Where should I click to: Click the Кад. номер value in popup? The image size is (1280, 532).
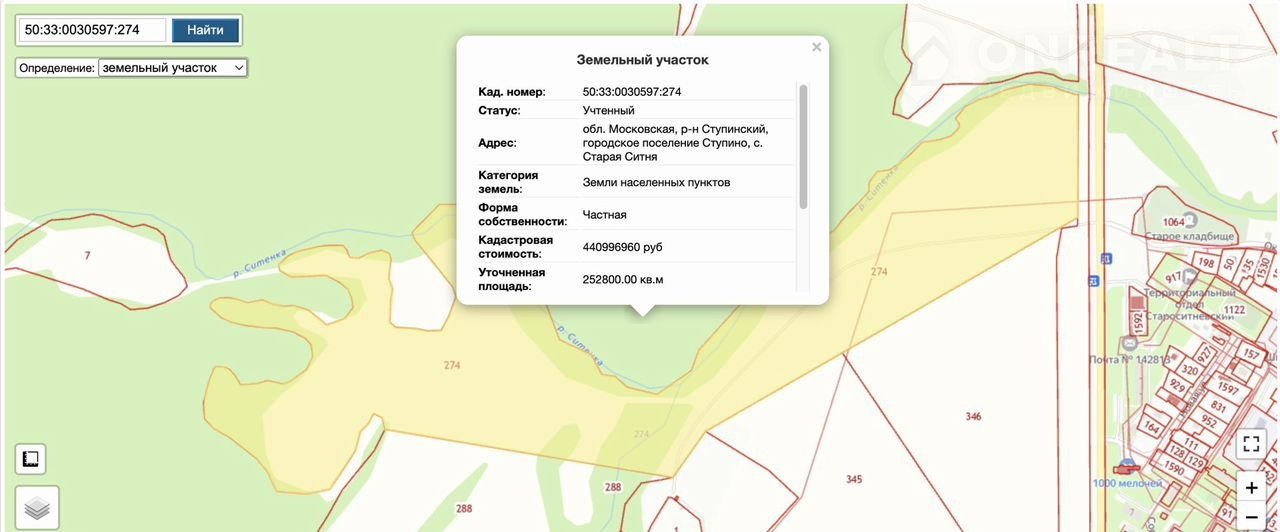point(631,92)
